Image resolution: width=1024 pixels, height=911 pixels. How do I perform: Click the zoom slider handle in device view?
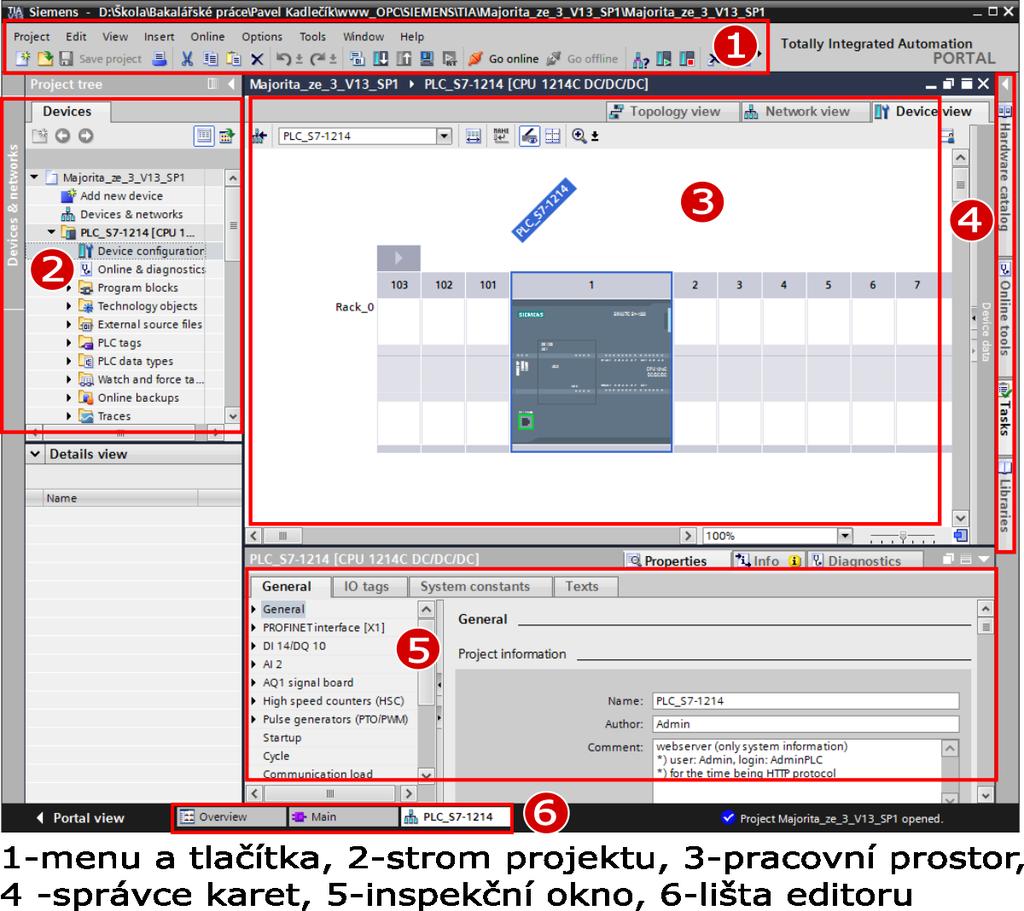903,536
